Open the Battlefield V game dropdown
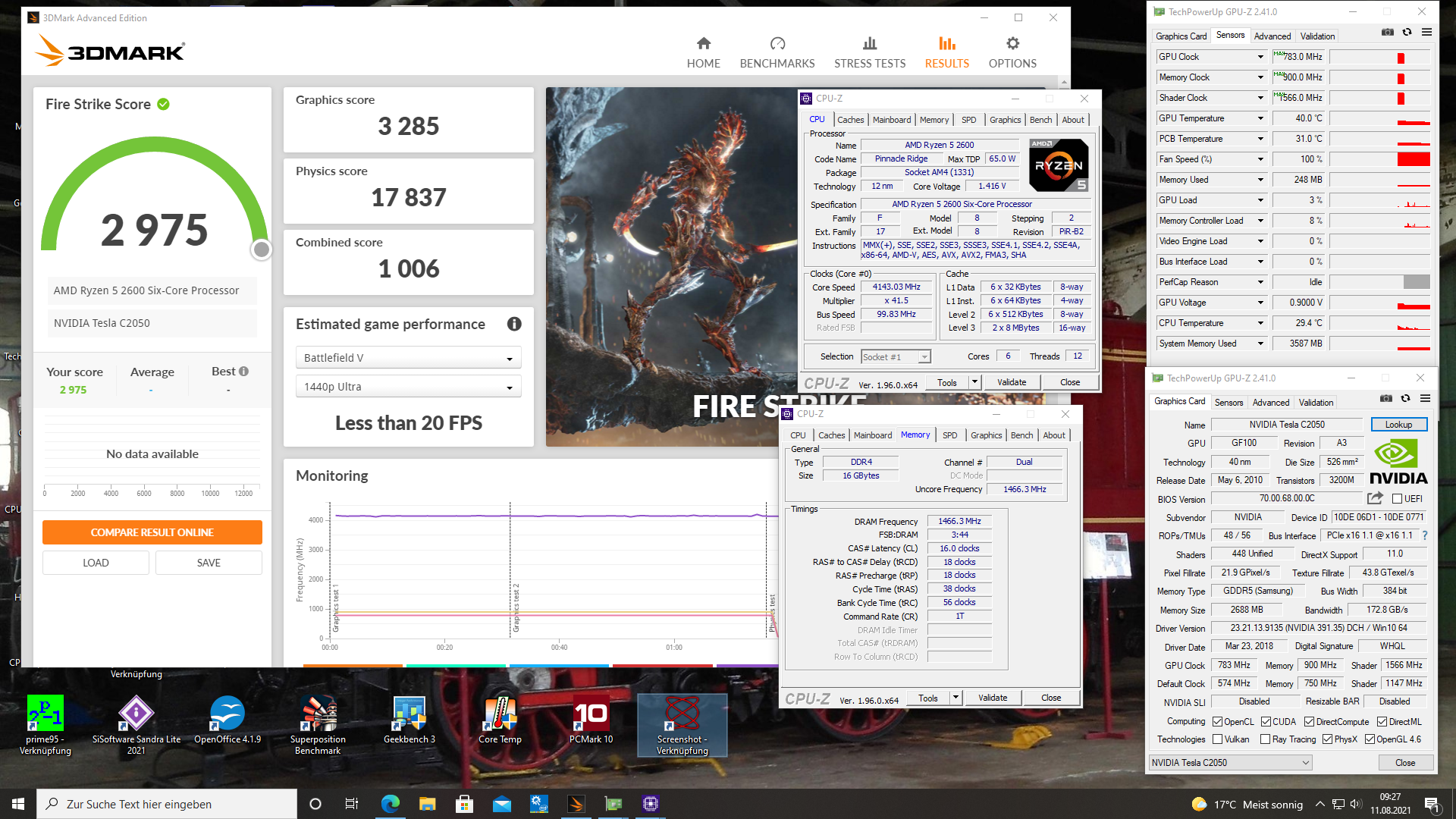Screen dimensions: 1456x819 point(408,358)
